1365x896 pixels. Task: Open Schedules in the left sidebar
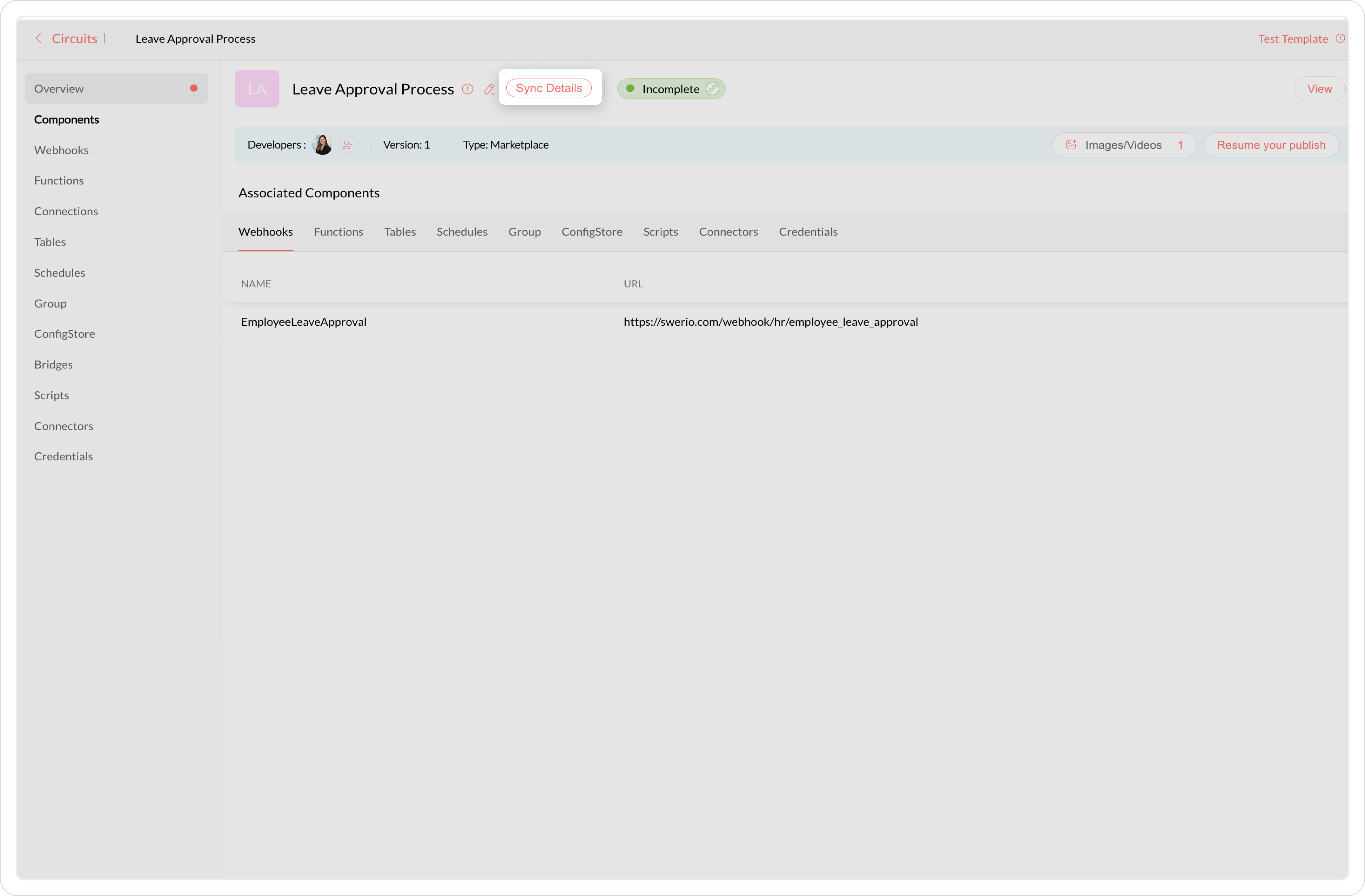pyautogui.click(x=60, y=273)
